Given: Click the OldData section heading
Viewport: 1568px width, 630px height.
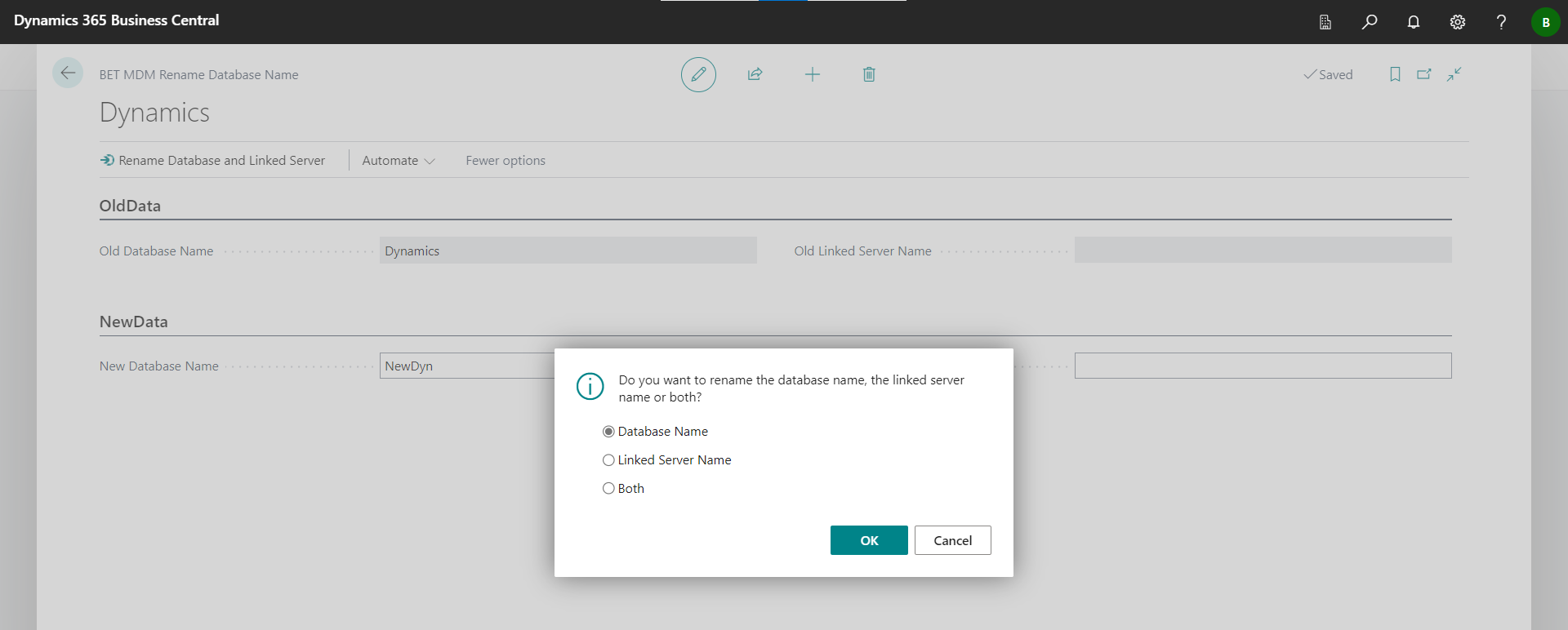Looking at the screenshot, I should (130, 206).
